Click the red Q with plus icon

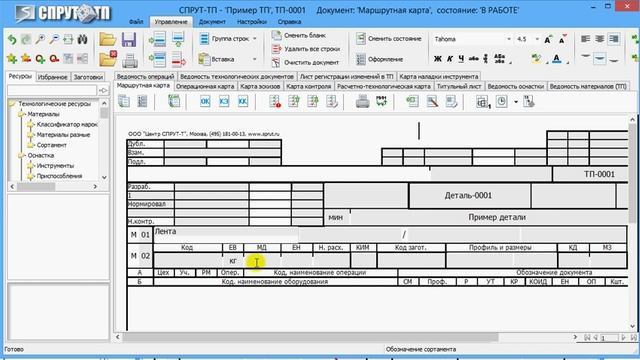pos(40,59)
